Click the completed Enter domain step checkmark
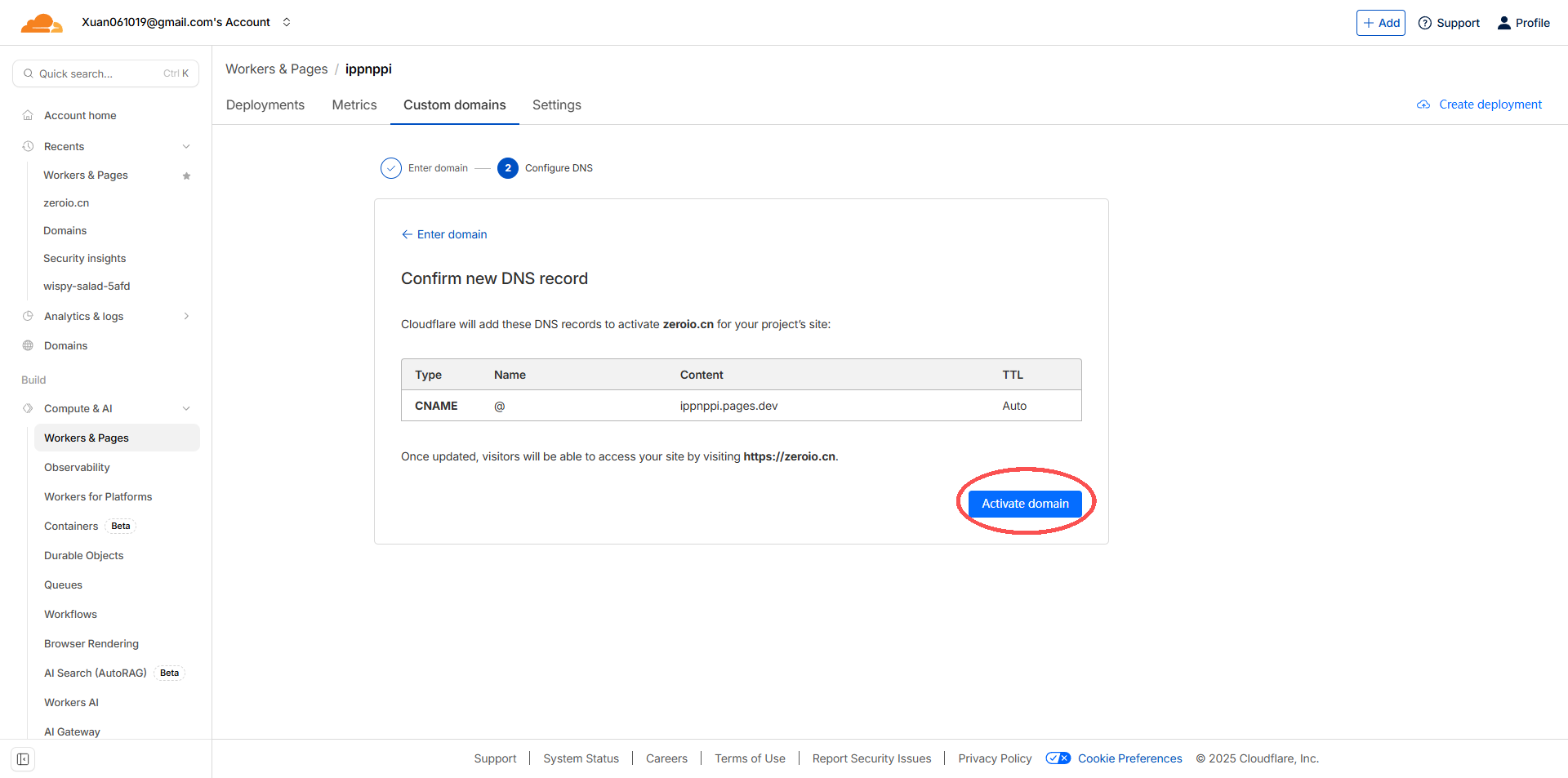This screenshot has height=778, width=1568. tap(391, 168)
